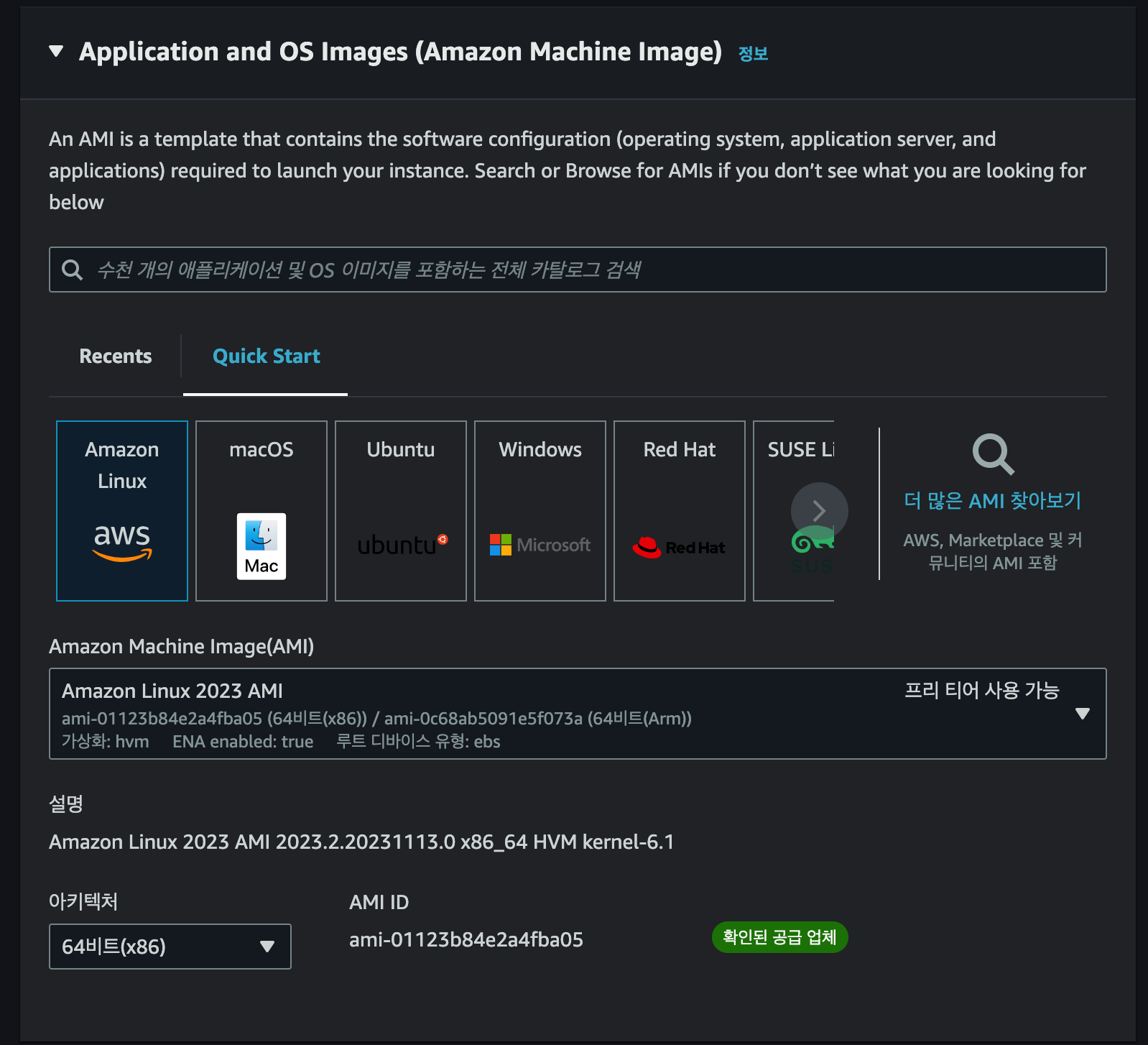Select the Red Hat AMI card
This screenshot has width=1148, height=1045.
pos(680,511)
